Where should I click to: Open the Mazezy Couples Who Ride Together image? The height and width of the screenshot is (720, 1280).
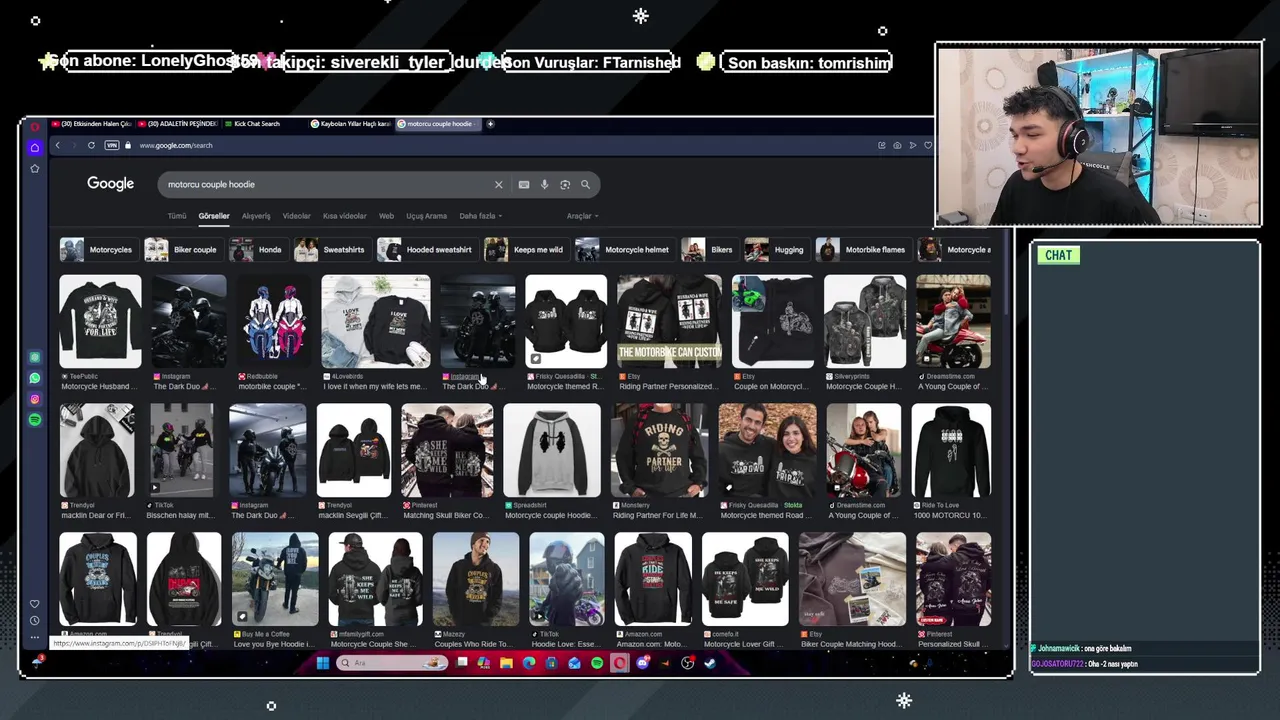pos(476,579)
